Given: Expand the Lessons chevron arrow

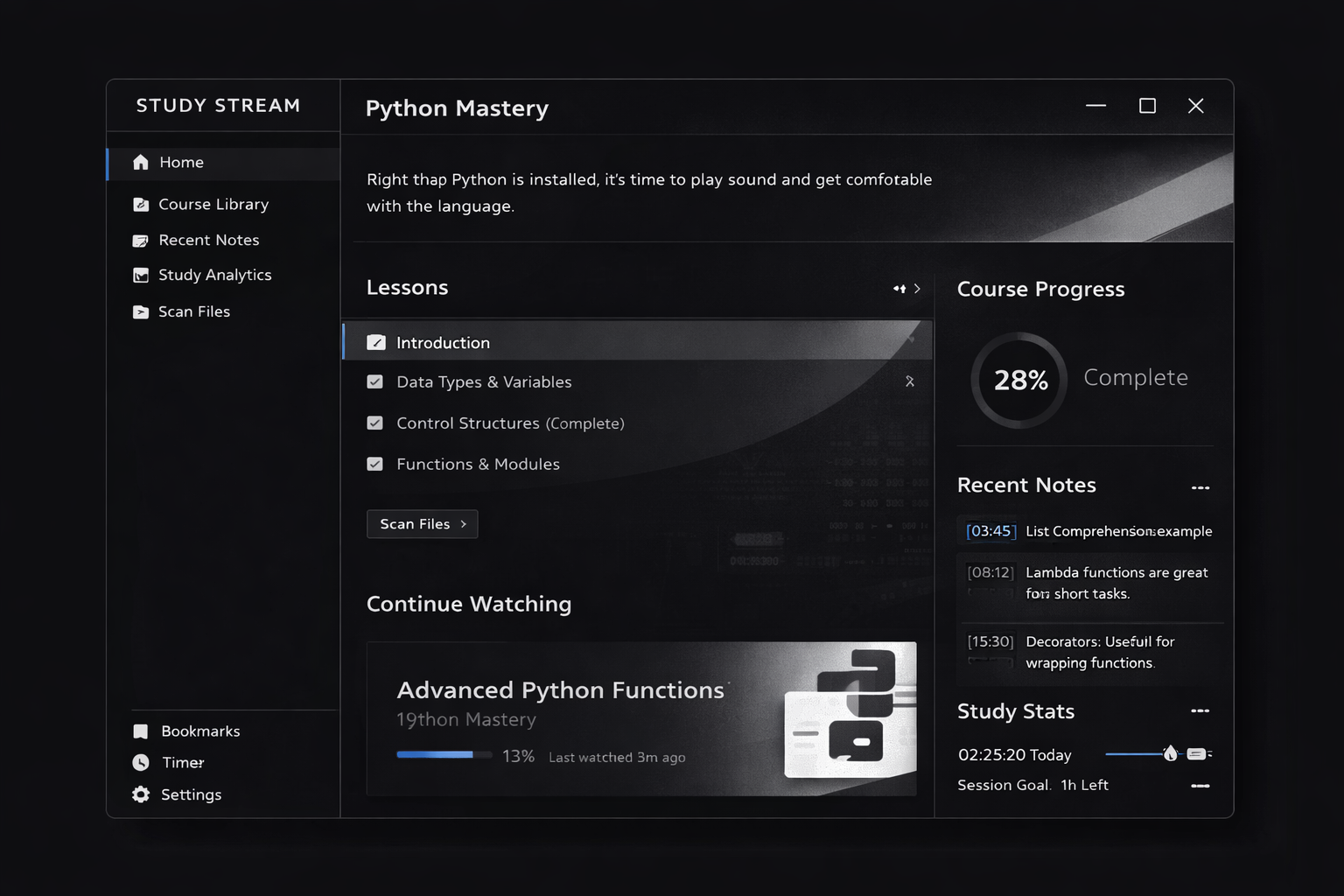Looking at the screenshot, I should [x=917, y=289].
